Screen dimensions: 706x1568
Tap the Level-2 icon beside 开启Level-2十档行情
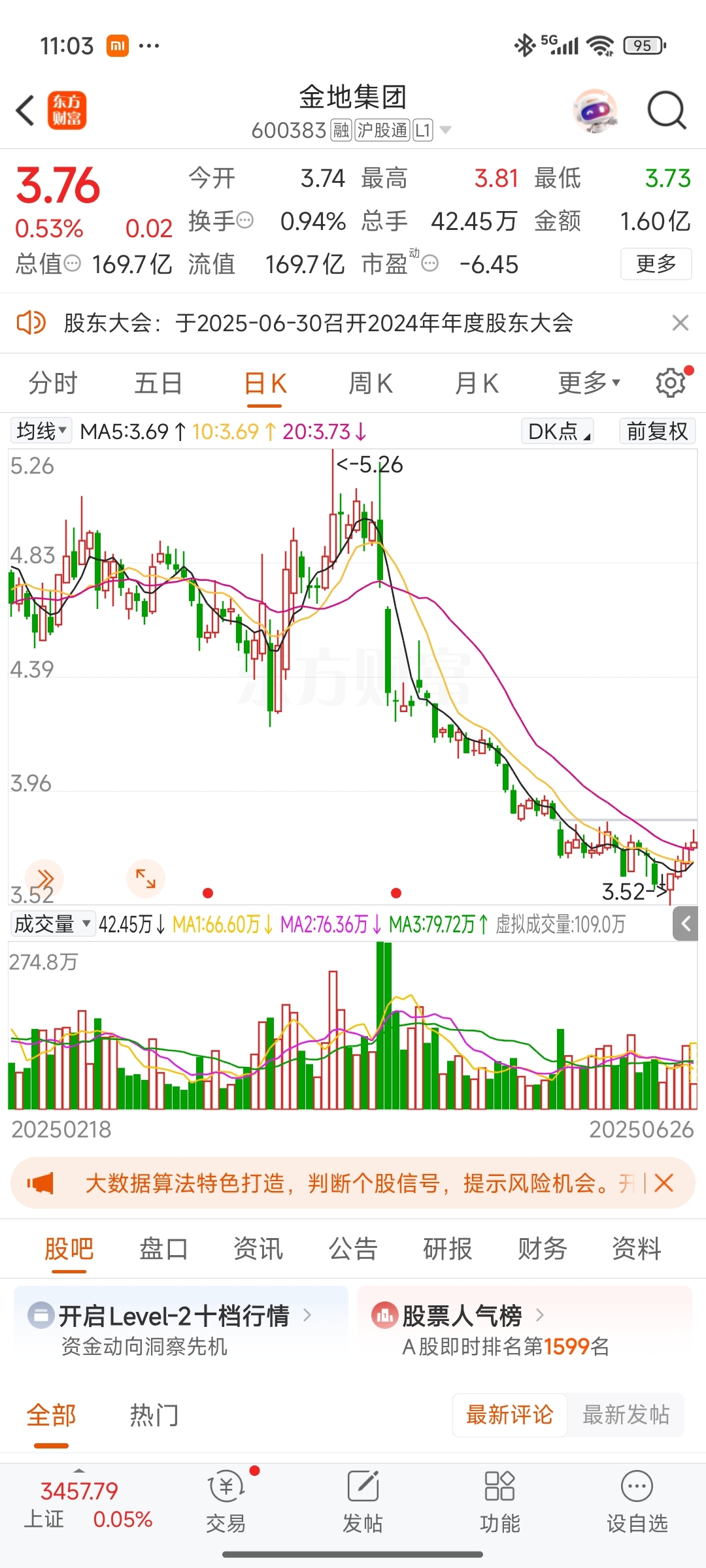pyautogui.click(x=41, y=1316)
